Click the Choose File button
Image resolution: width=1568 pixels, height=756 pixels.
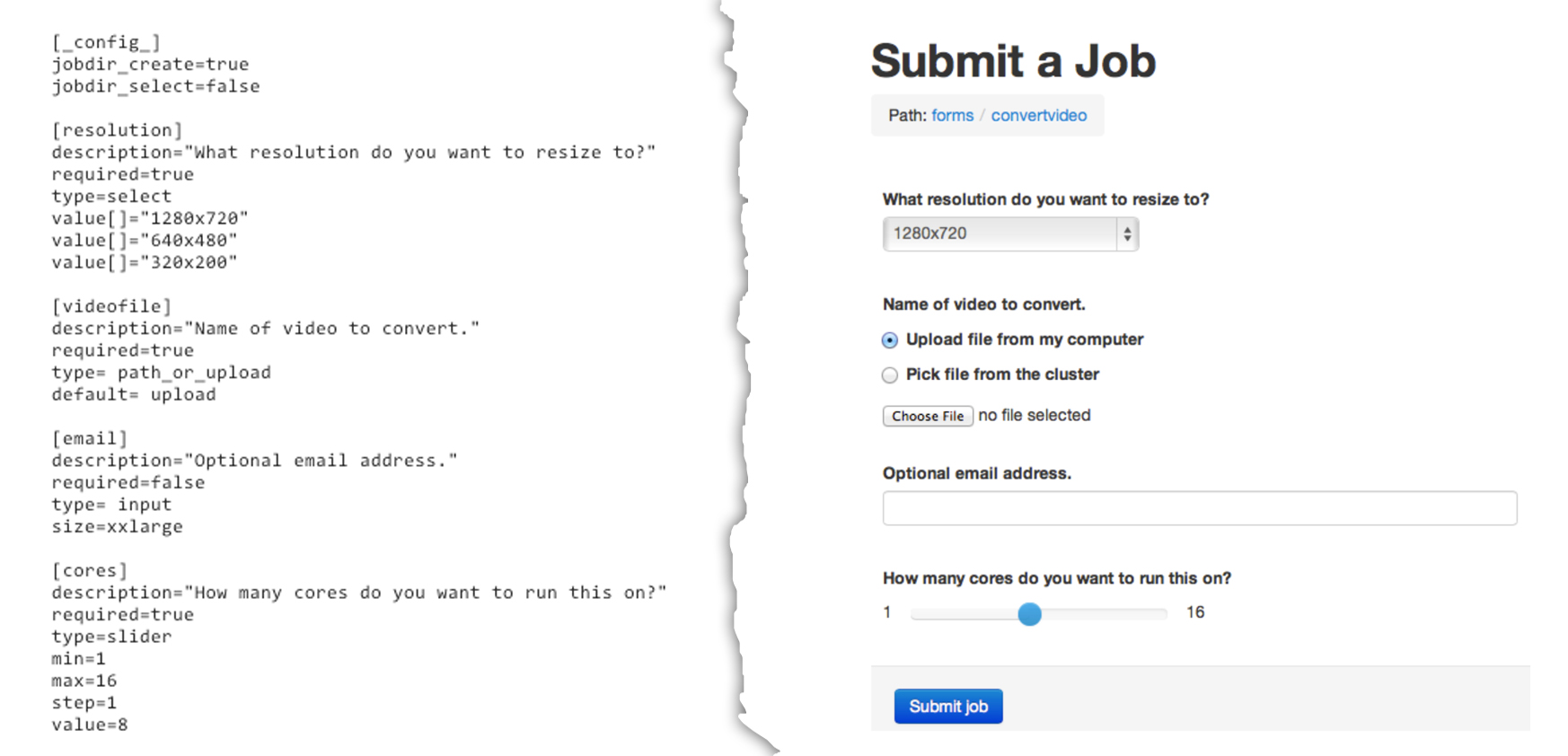pos(928,416)
